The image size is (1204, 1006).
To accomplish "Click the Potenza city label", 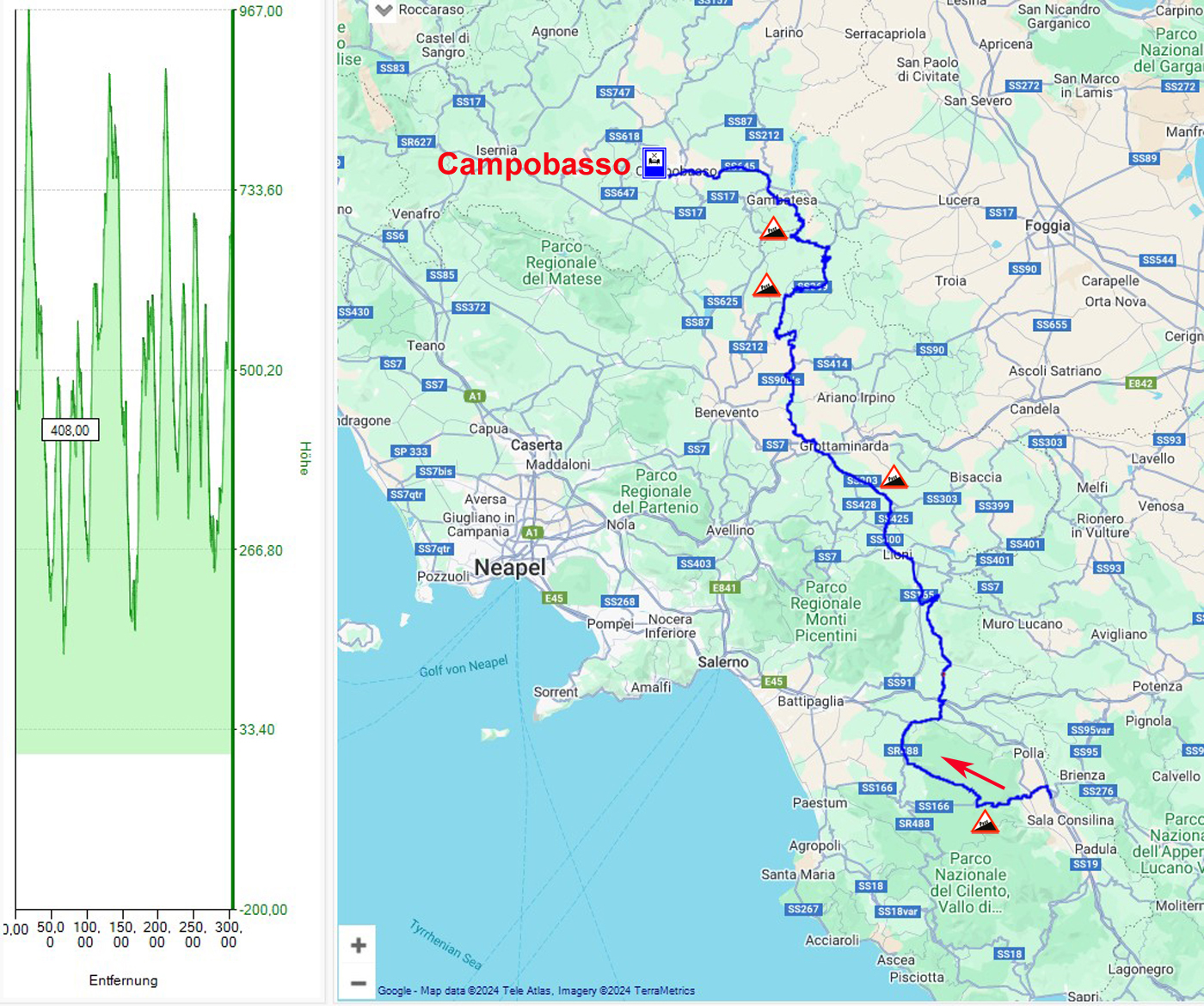I will [1158, 686].
